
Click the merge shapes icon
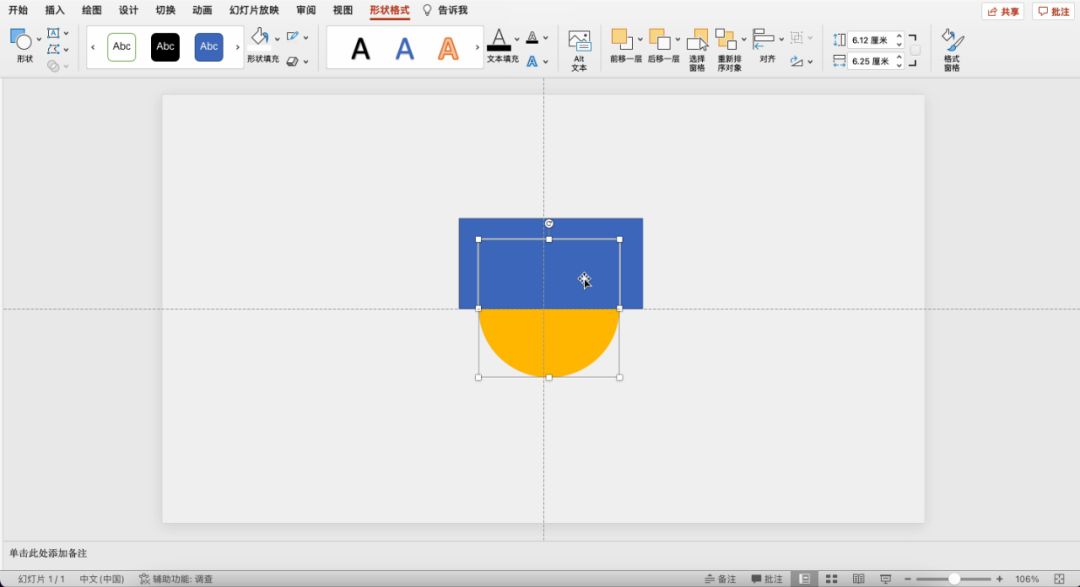pos(53,66)
